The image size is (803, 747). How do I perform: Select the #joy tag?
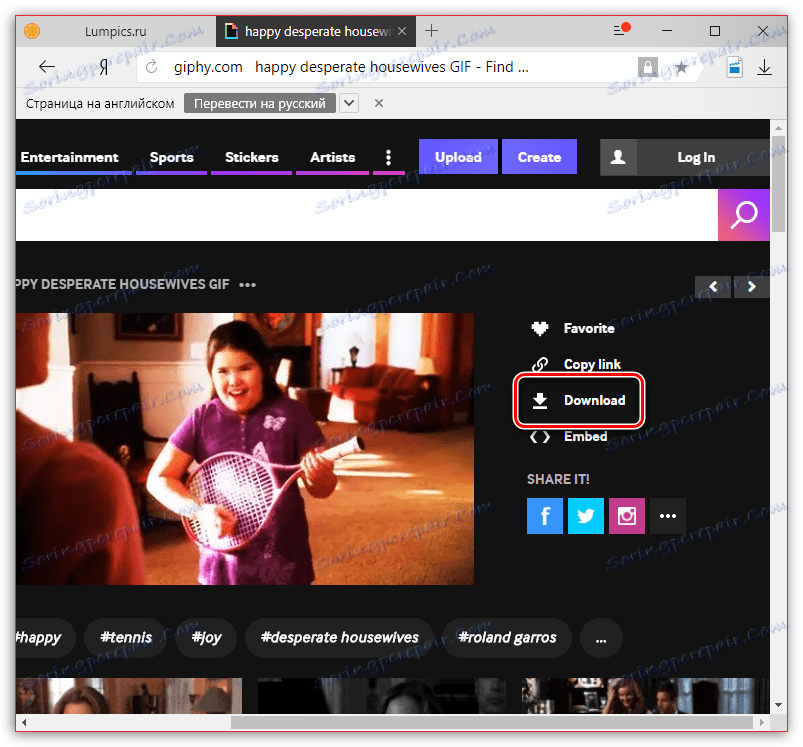point(206,637)
